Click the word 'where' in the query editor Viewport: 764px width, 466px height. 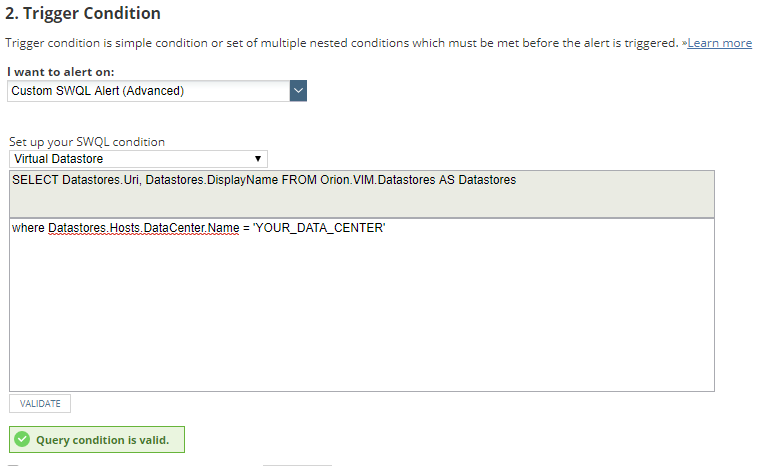coord(28,229)
